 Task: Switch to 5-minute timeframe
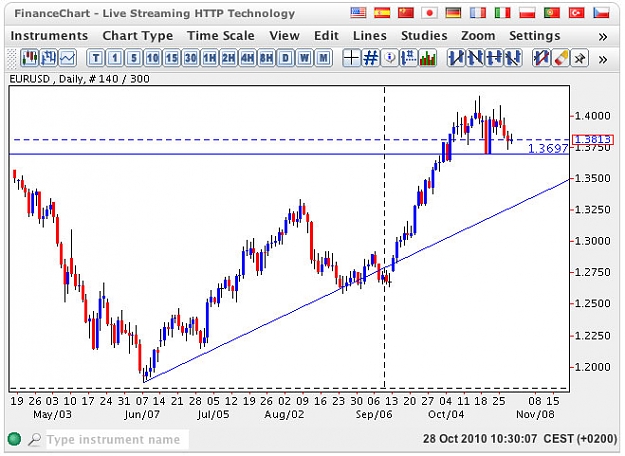click(x=134, y=58)
